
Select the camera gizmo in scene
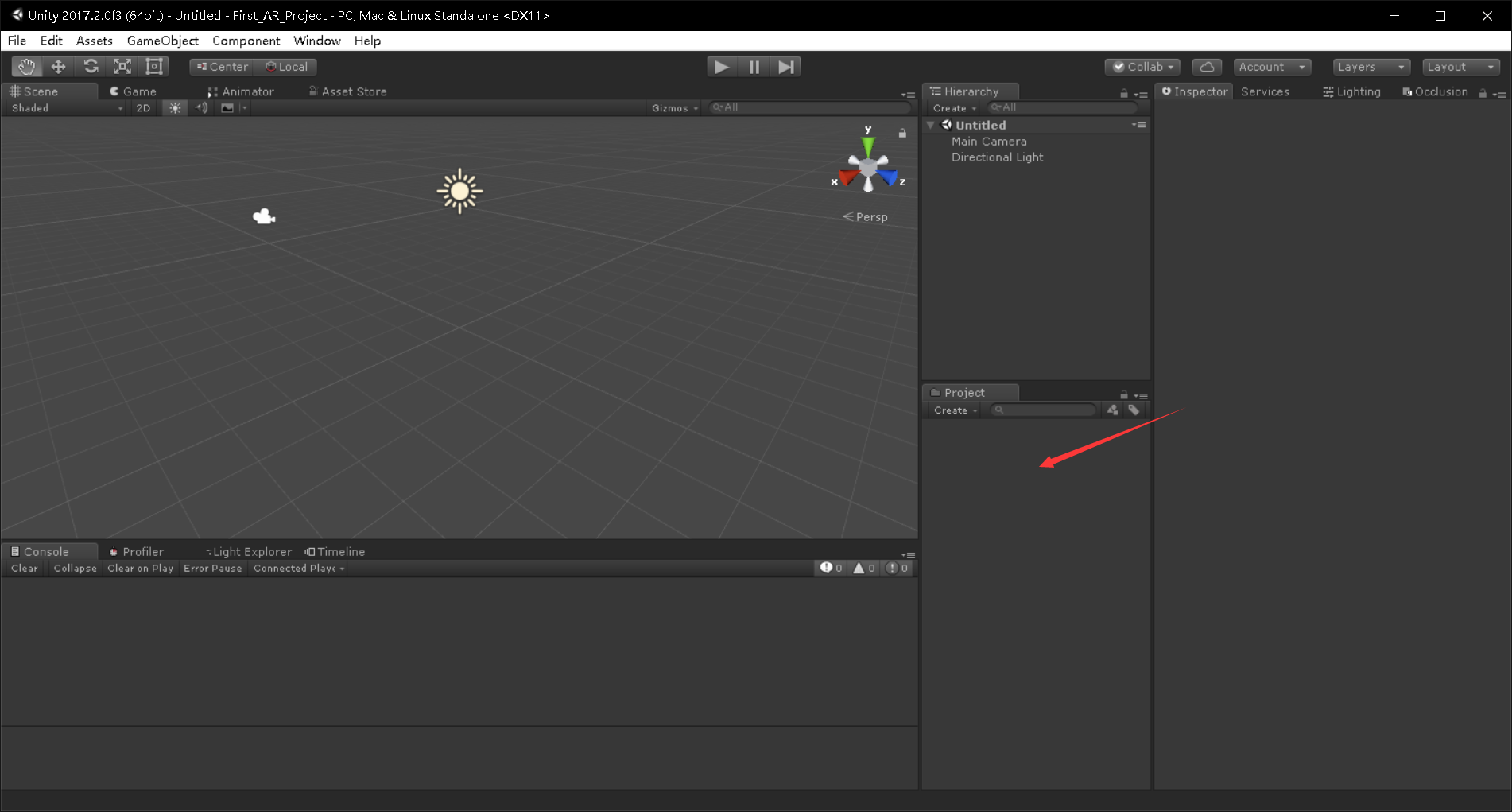pyautogui.click(x=264, y=216)
